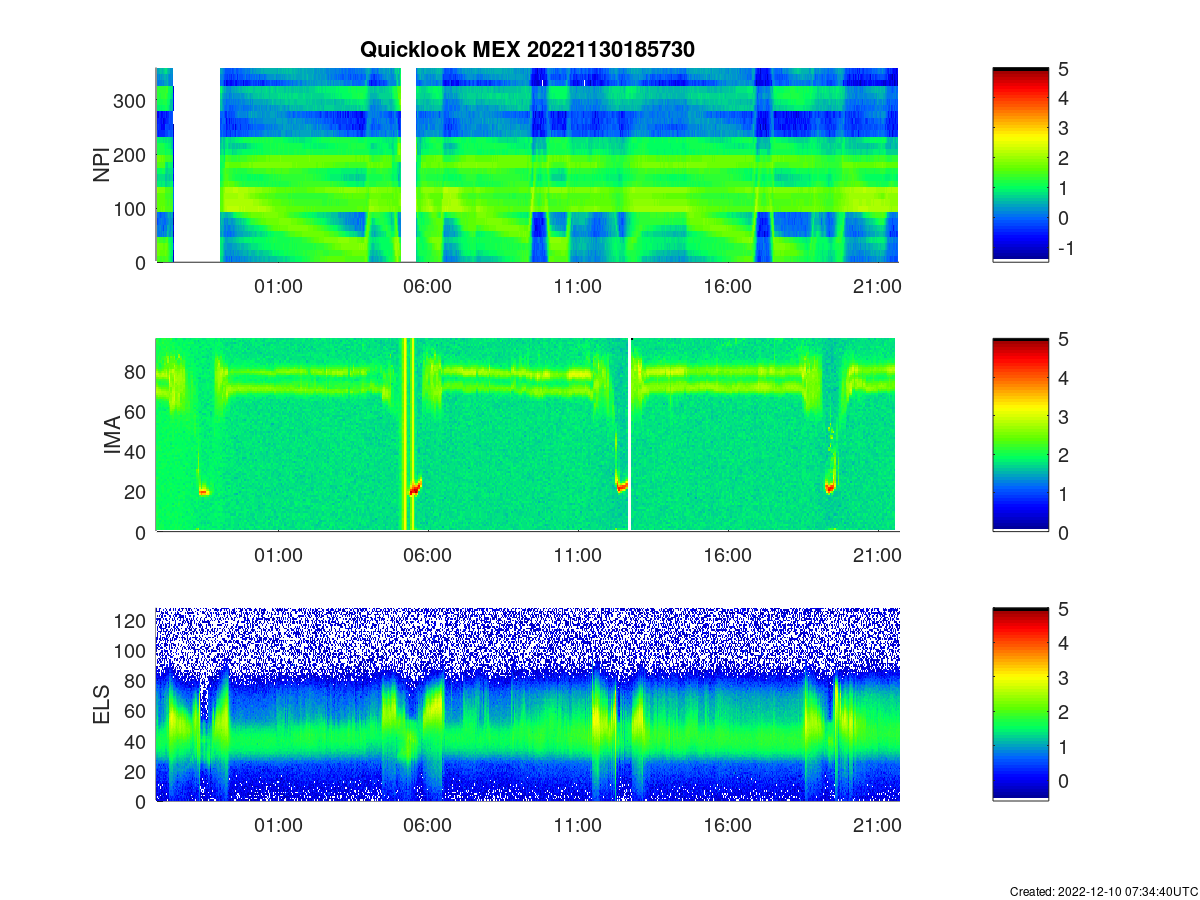Click the 06:00 tick label under IMA panel
1200x900 pixels.
click(x=427, y=556)
